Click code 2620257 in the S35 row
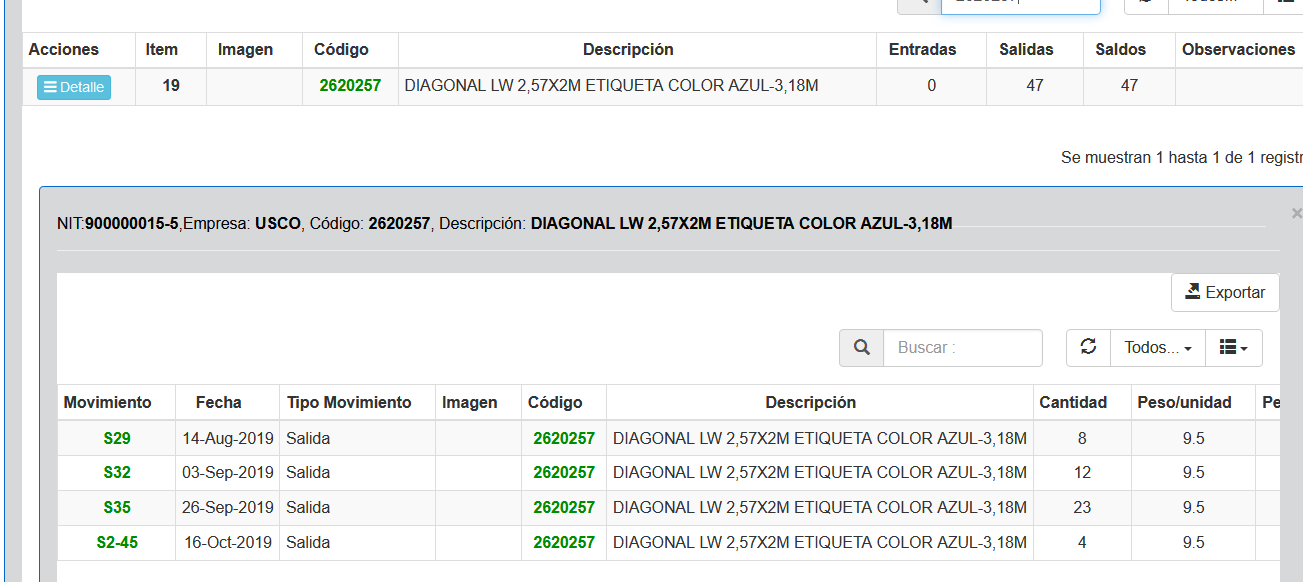Viewport: 1303px width, 582px height. [x=564, y=507]
